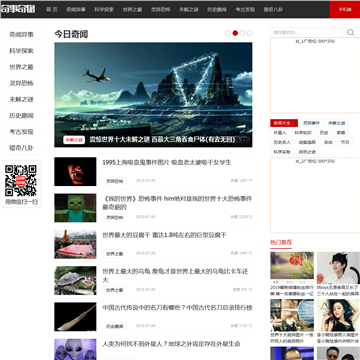Open the strawberry picture in 热门推荐
360x360 pixels.
click(292, 265)
